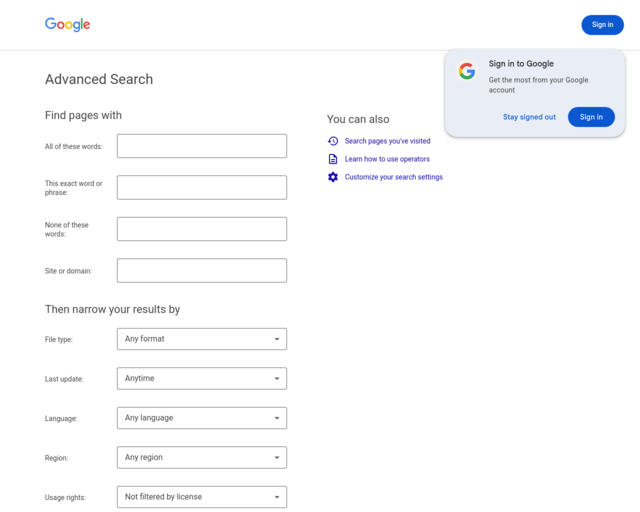The width and height of the screenshot is (640, 512).
Task: Click Then narrow your results by heading
Action: point(112,309)
